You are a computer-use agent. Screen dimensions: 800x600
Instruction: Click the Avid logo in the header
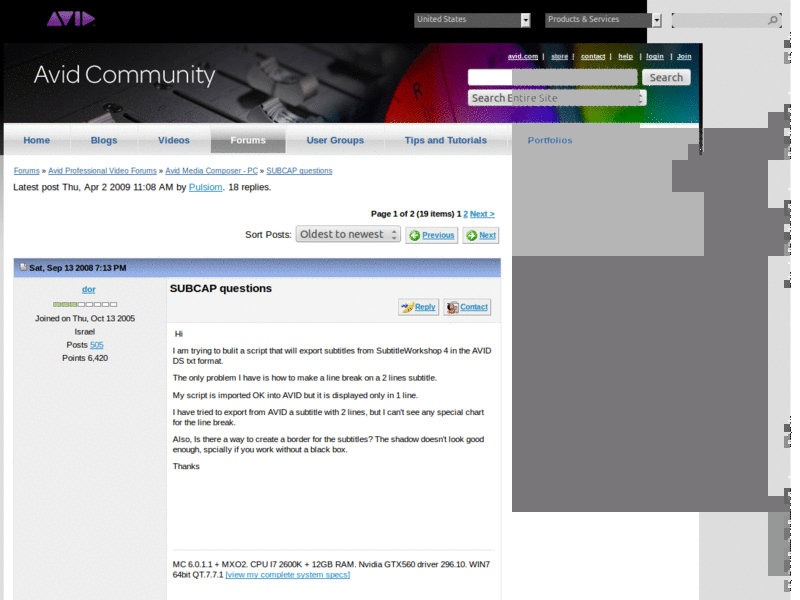(70, 19)
